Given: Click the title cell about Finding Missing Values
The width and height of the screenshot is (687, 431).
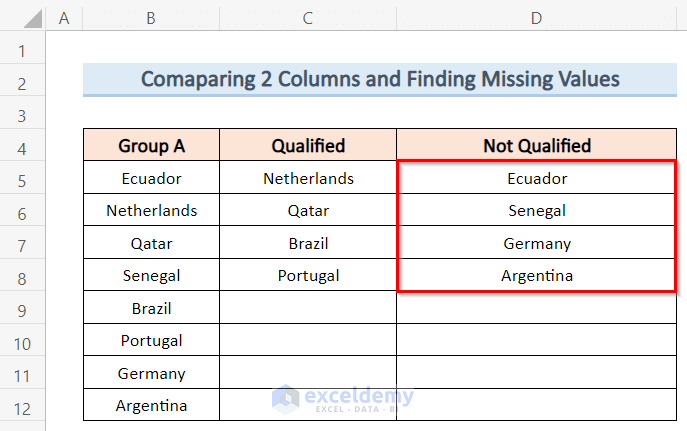Looking at the screenshot, I should click(380, 79).
